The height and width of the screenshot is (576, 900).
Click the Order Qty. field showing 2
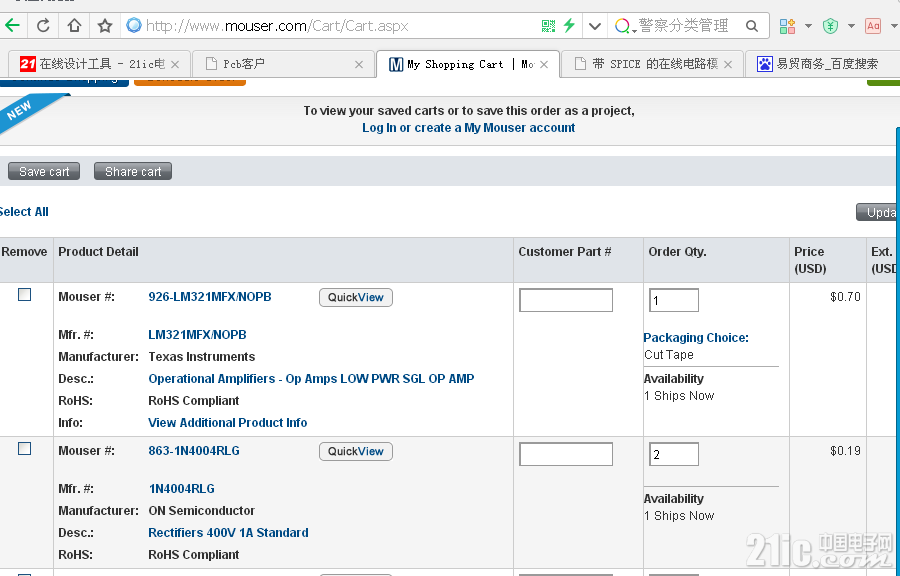point(674,454)
